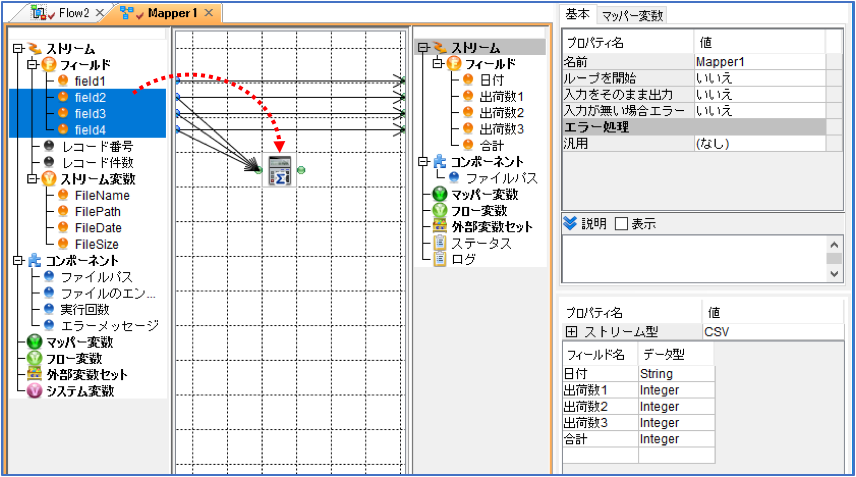The width and height of the screenshot is (856, 477).
Task: Select 合計 output field in right tree
Action: [491, 145]
